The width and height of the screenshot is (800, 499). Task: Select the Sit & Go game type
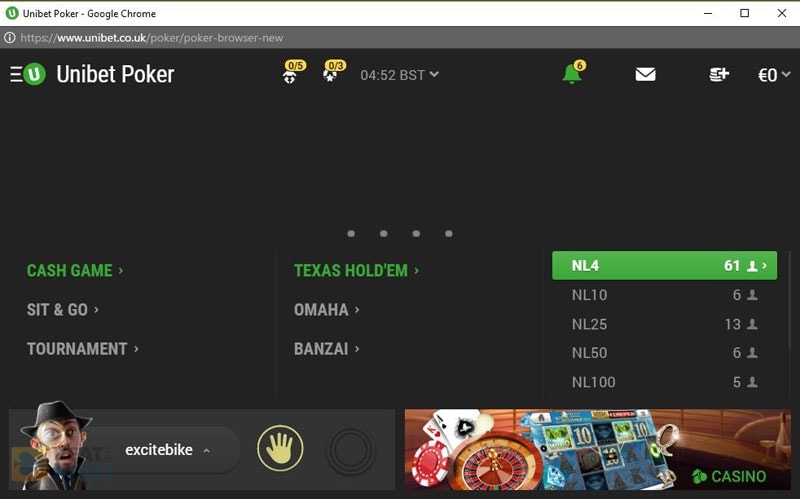click(63, 310)
